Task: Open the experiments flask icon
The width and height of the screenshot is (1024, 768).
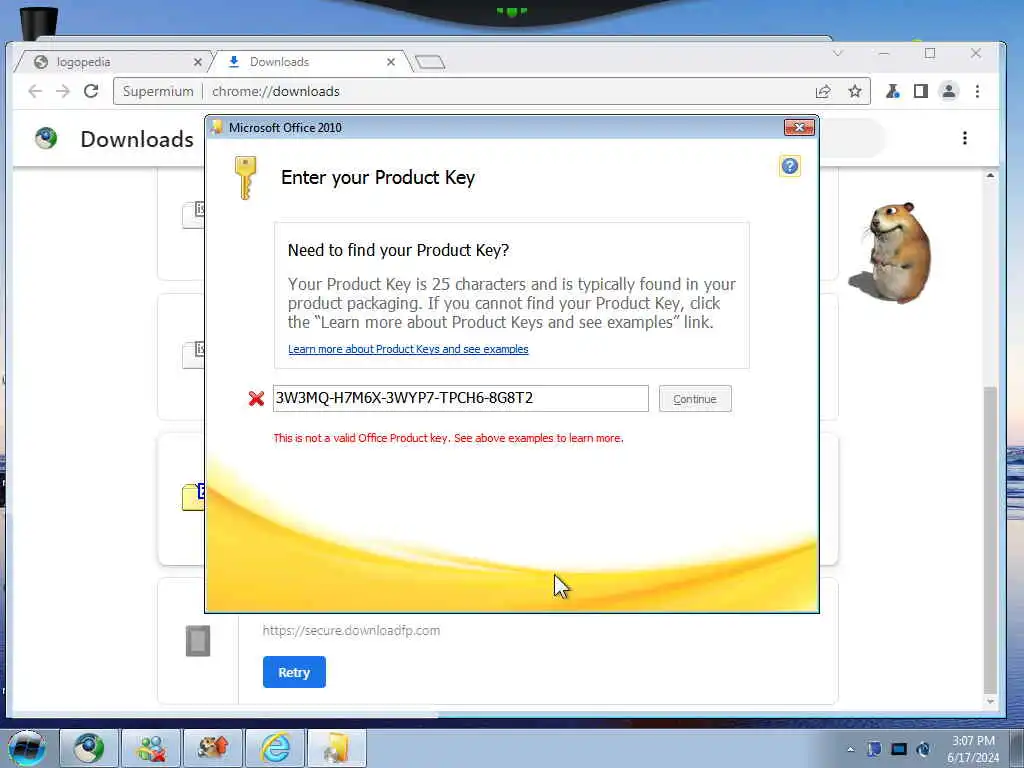Action: [893, 91]
